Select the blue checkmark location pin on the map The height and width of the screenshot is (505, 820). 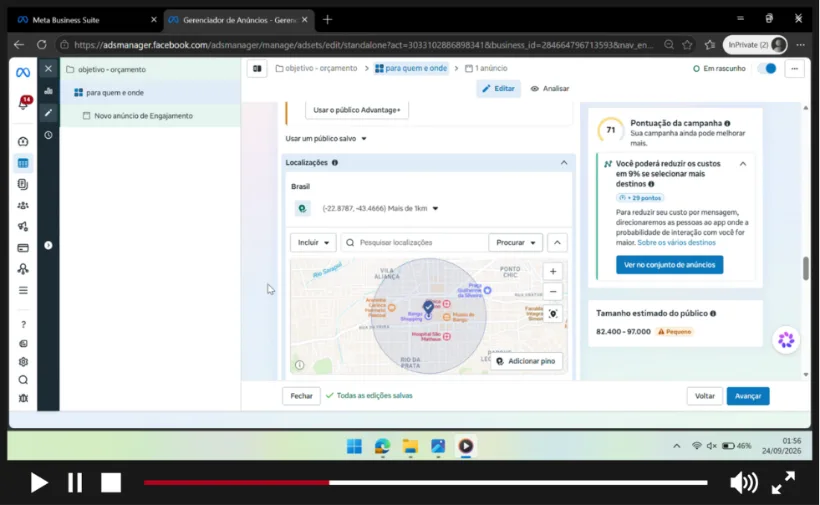[428, 306]
